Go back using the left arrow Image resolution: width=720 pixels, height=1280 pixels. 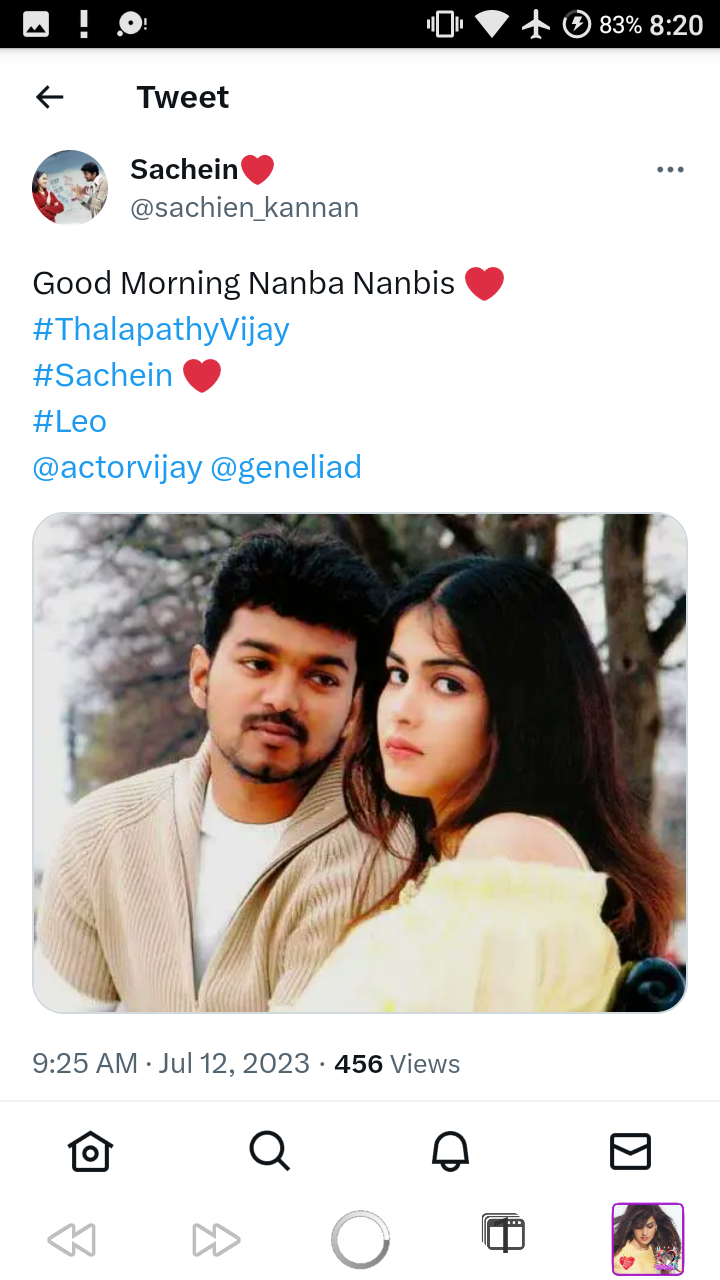point(49,97)
